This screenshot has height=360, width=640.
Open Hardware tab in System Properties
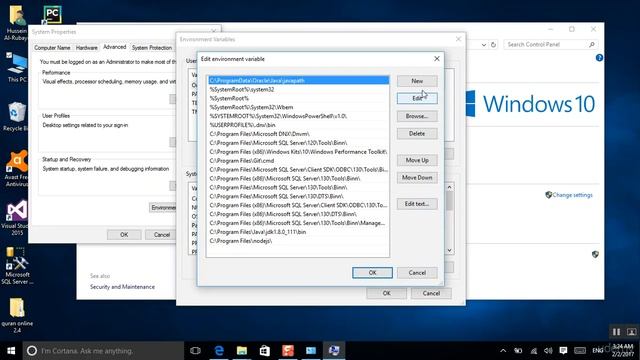point(87,48)
